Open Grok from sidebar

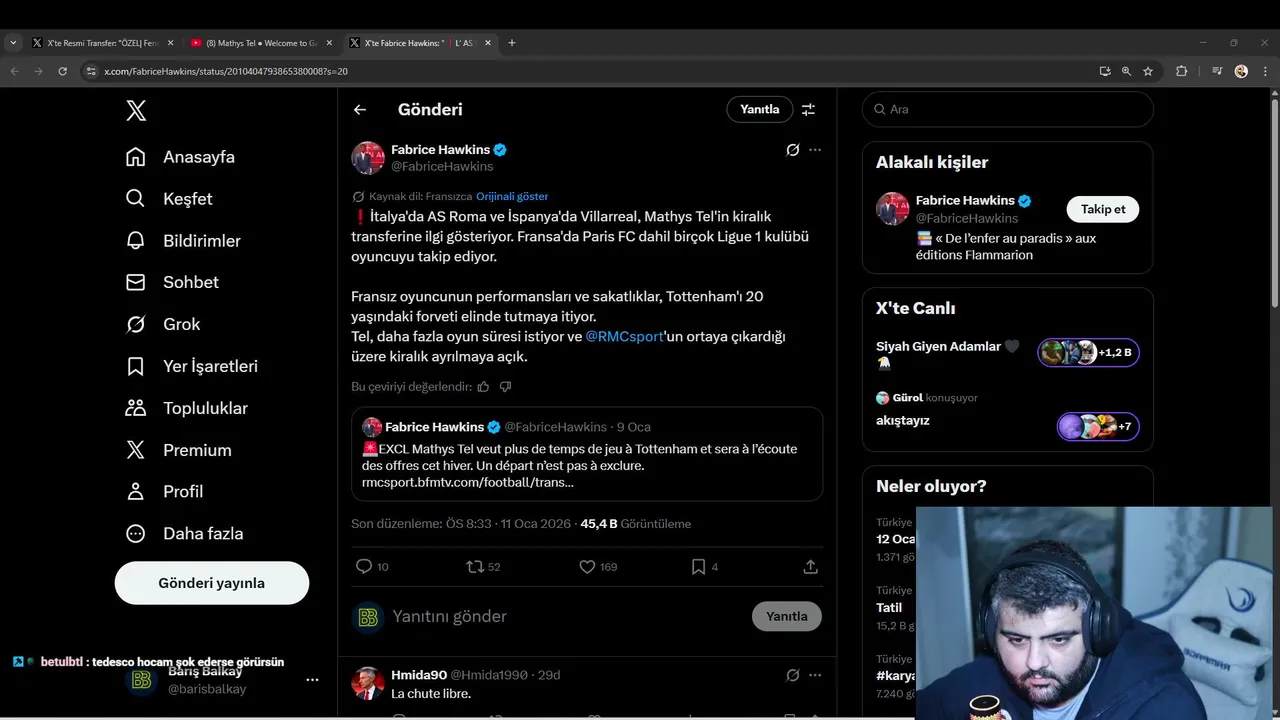(163, 324)
